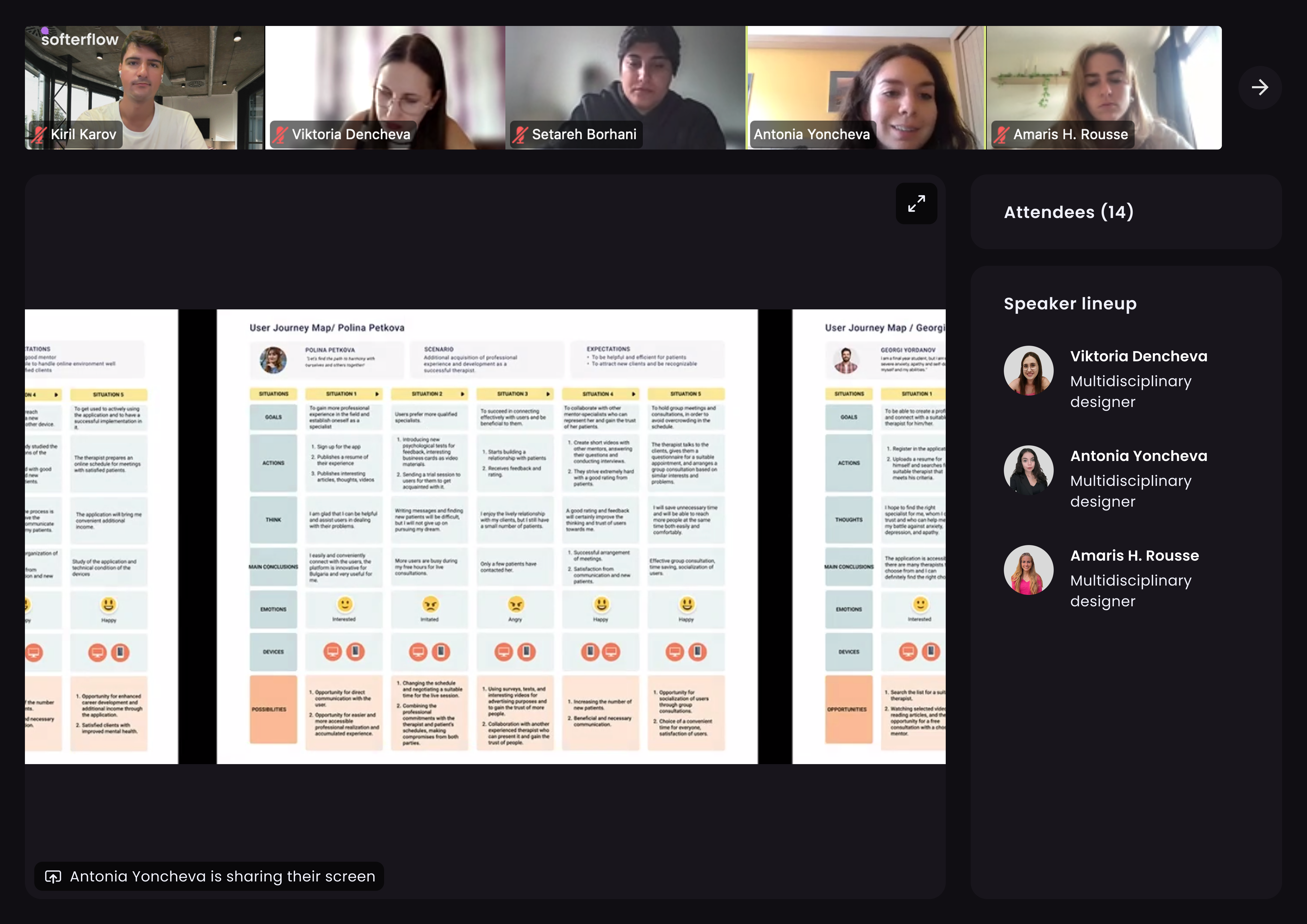This screenshot has width=1307, height=924.
Task: Click the fullscreen expand icon on shared screen
Action: point(916,203)
